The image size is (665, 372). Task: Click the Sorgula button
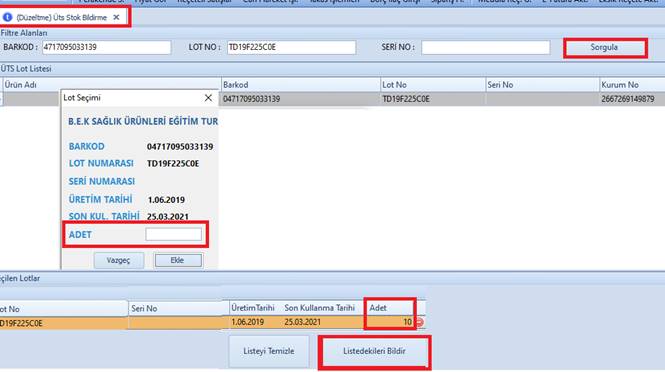tap(605, 48)
